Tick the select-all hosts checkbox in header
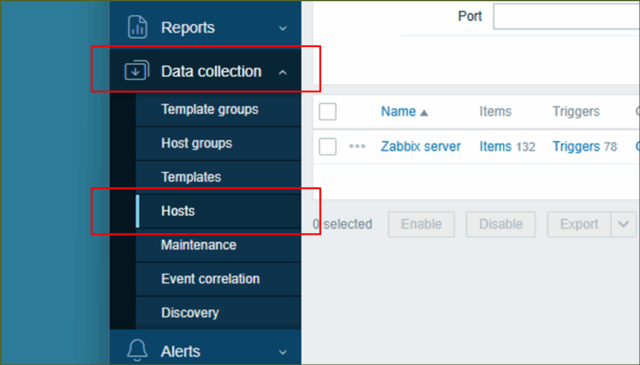The image size is (640, 365). tap(327, 111)
